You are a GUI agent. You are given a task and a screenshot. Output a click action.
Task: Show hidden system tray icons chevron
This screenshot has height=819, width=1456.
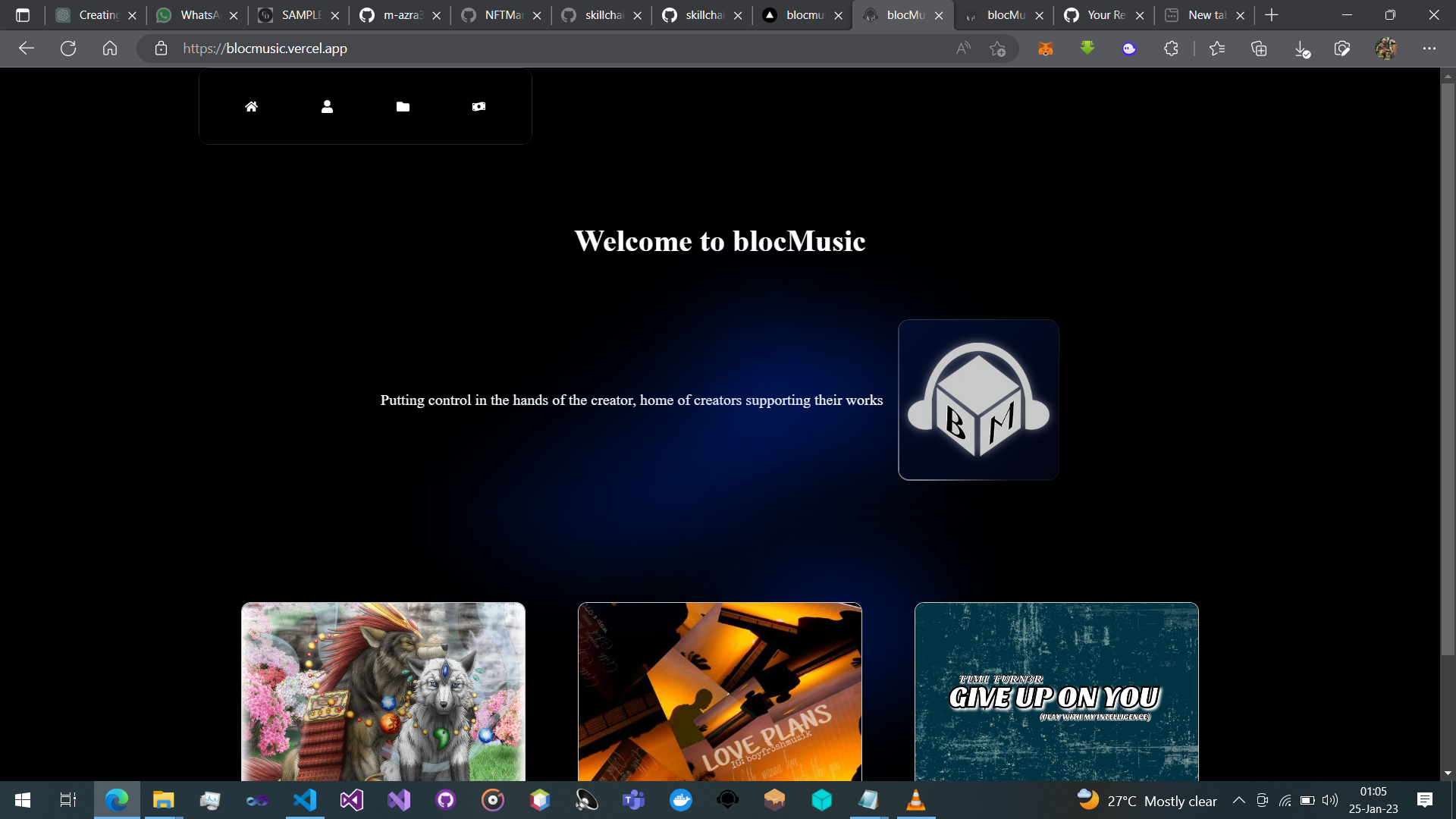click(x=1239, y=800)
